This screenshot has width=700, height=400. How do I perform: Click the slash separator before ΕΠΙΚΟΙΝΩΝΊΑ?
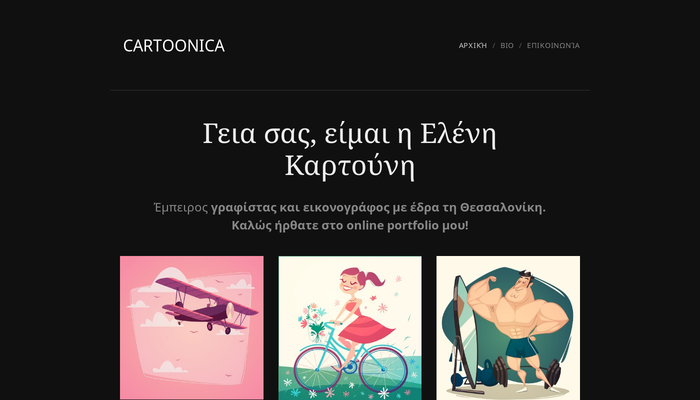tap(520, 46)
